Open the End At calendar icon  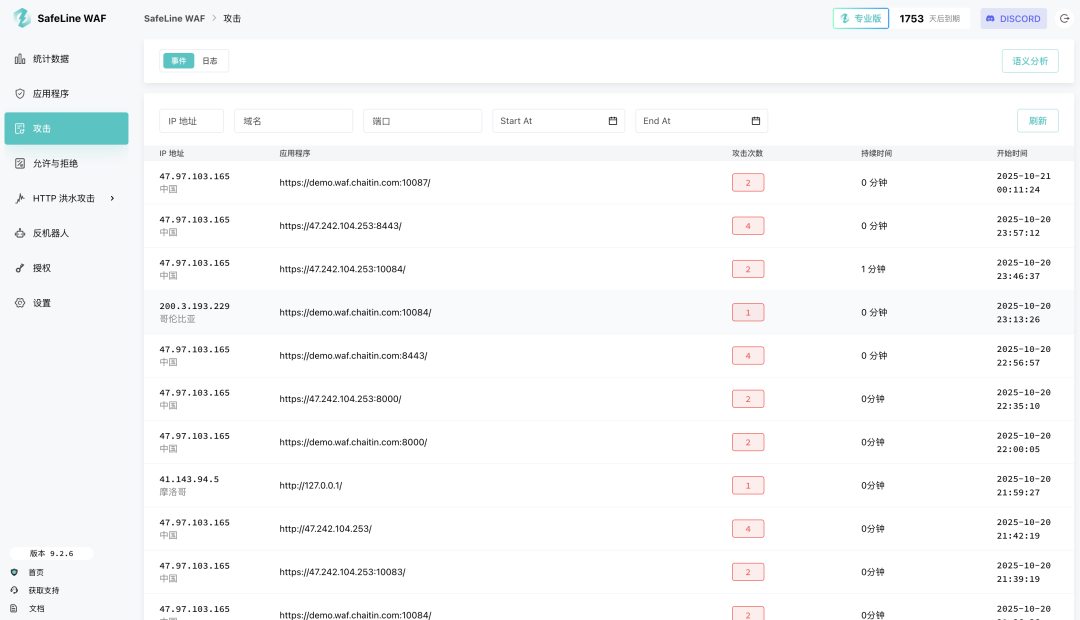coord(756,121)
